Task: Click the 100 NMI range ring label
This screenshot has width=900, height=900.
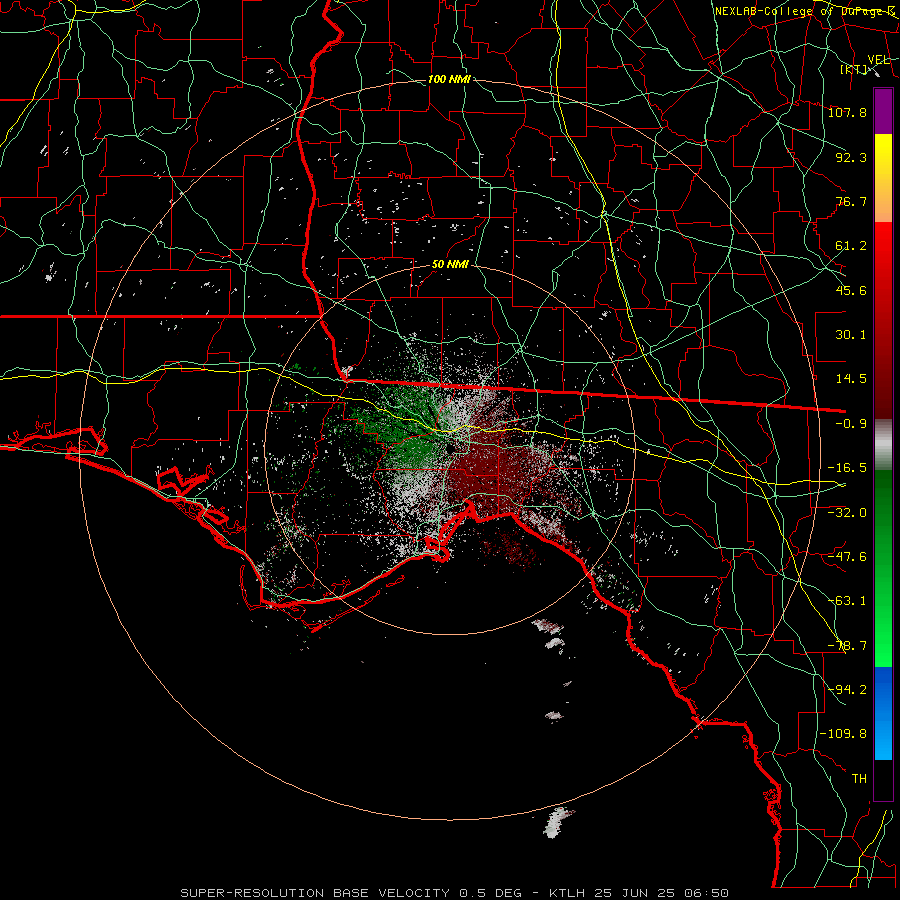Action: point(449,79)
